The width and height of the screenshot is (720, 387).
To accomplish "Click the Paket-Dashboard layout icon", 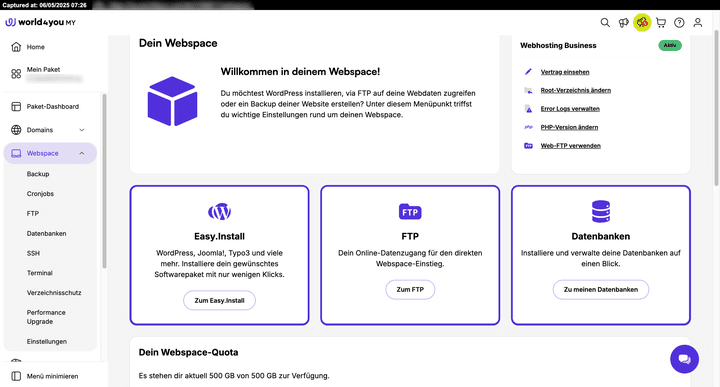I will [16, 107].
